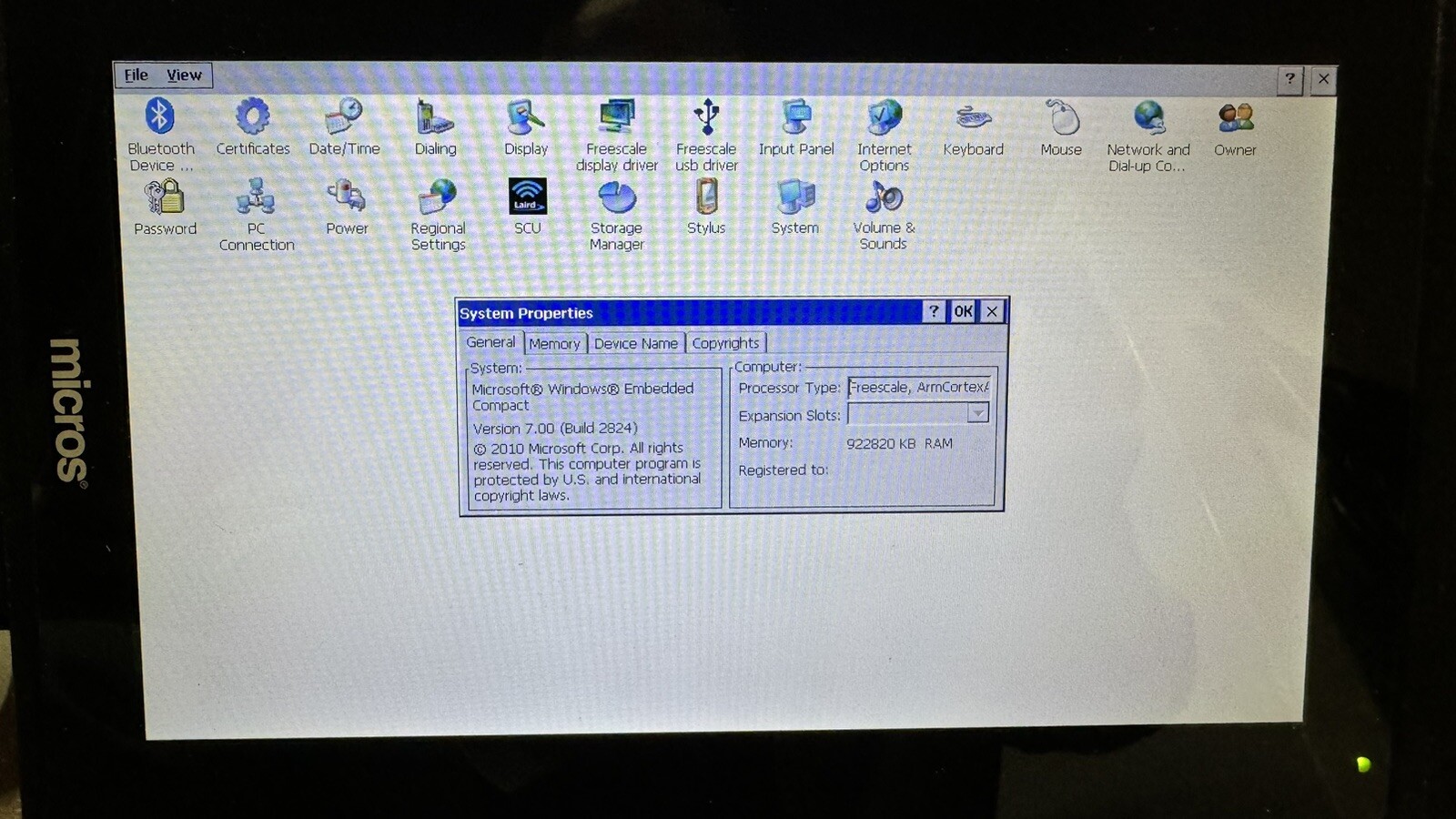Switch to the Device Name tab
Screen dimensions: 1456x819
click(635, 343)
